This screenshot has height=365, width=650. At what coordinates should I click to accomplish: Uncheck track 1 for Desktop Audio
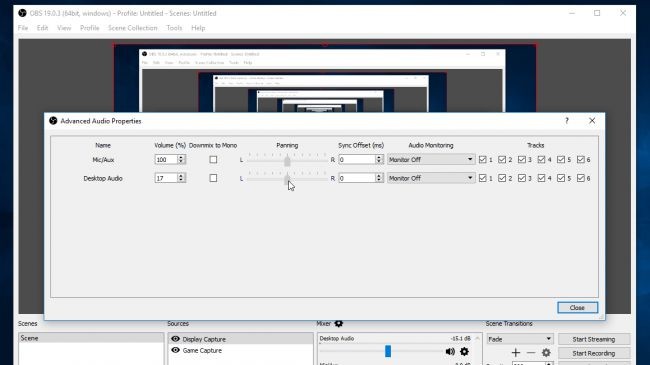point(483,178)
